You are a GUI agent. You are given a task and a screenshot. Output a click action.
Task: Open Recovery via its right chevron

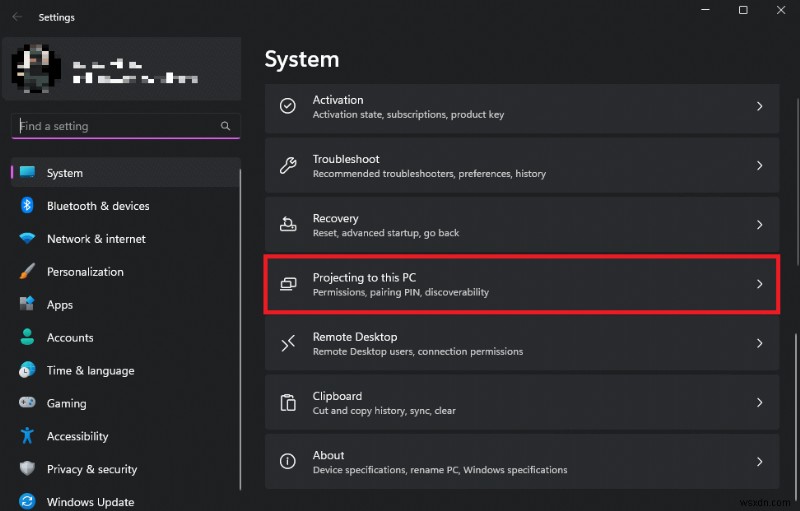click(759, 224)
